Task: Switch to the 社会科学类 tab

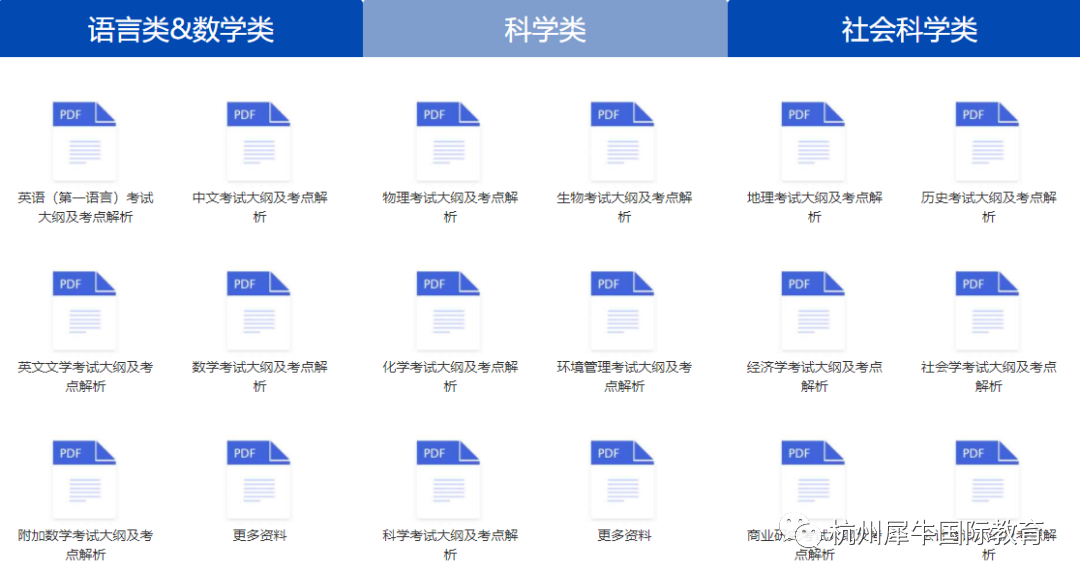Action: (904, 28)
